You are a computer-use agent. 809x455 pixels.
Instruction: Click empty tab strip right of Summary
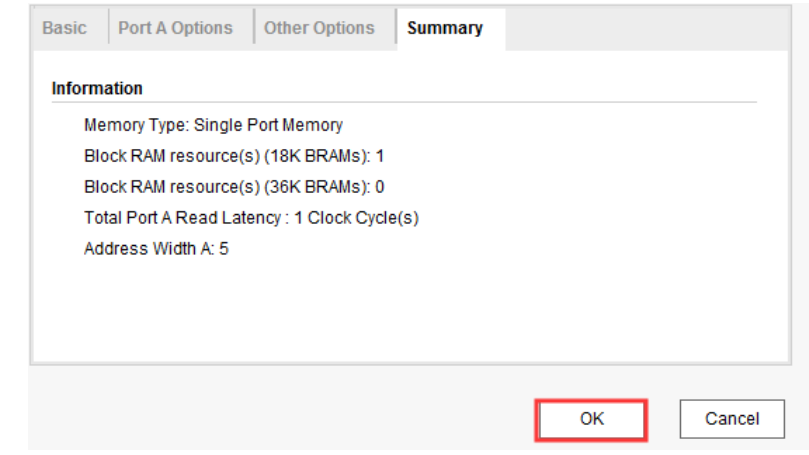648,29
